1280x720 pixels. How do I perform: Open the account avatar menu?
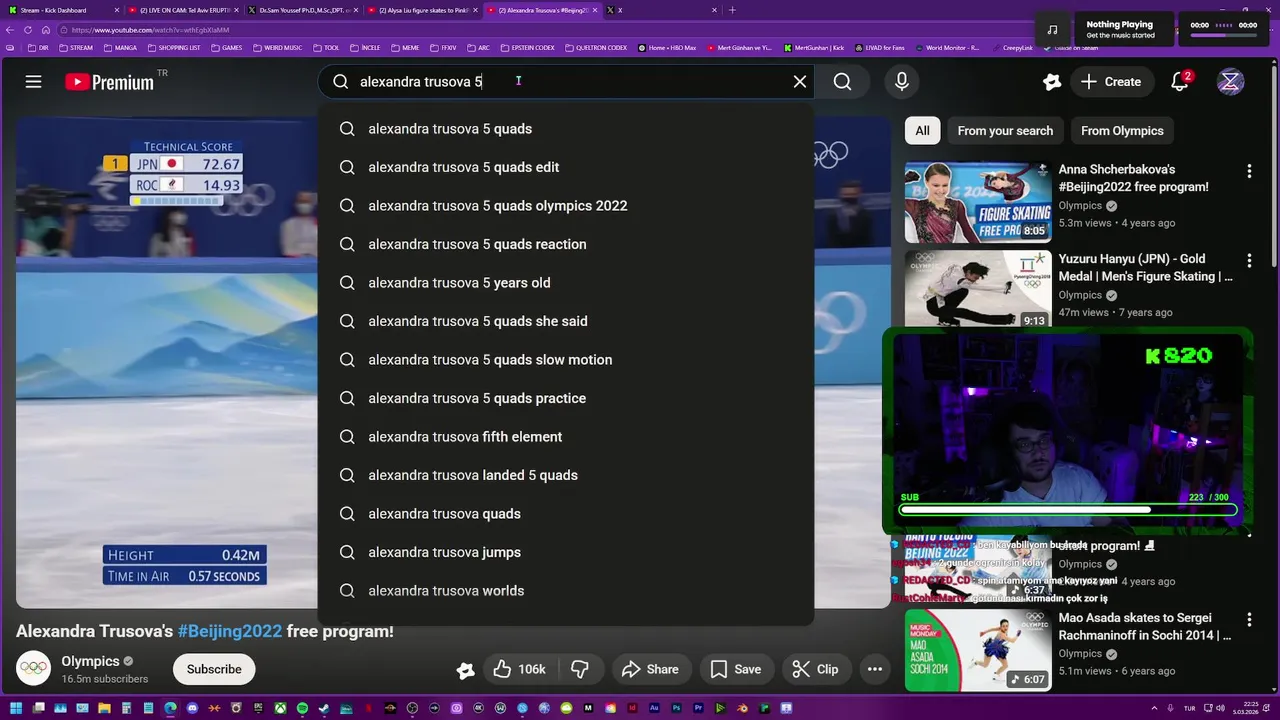tap(1230, 82)
